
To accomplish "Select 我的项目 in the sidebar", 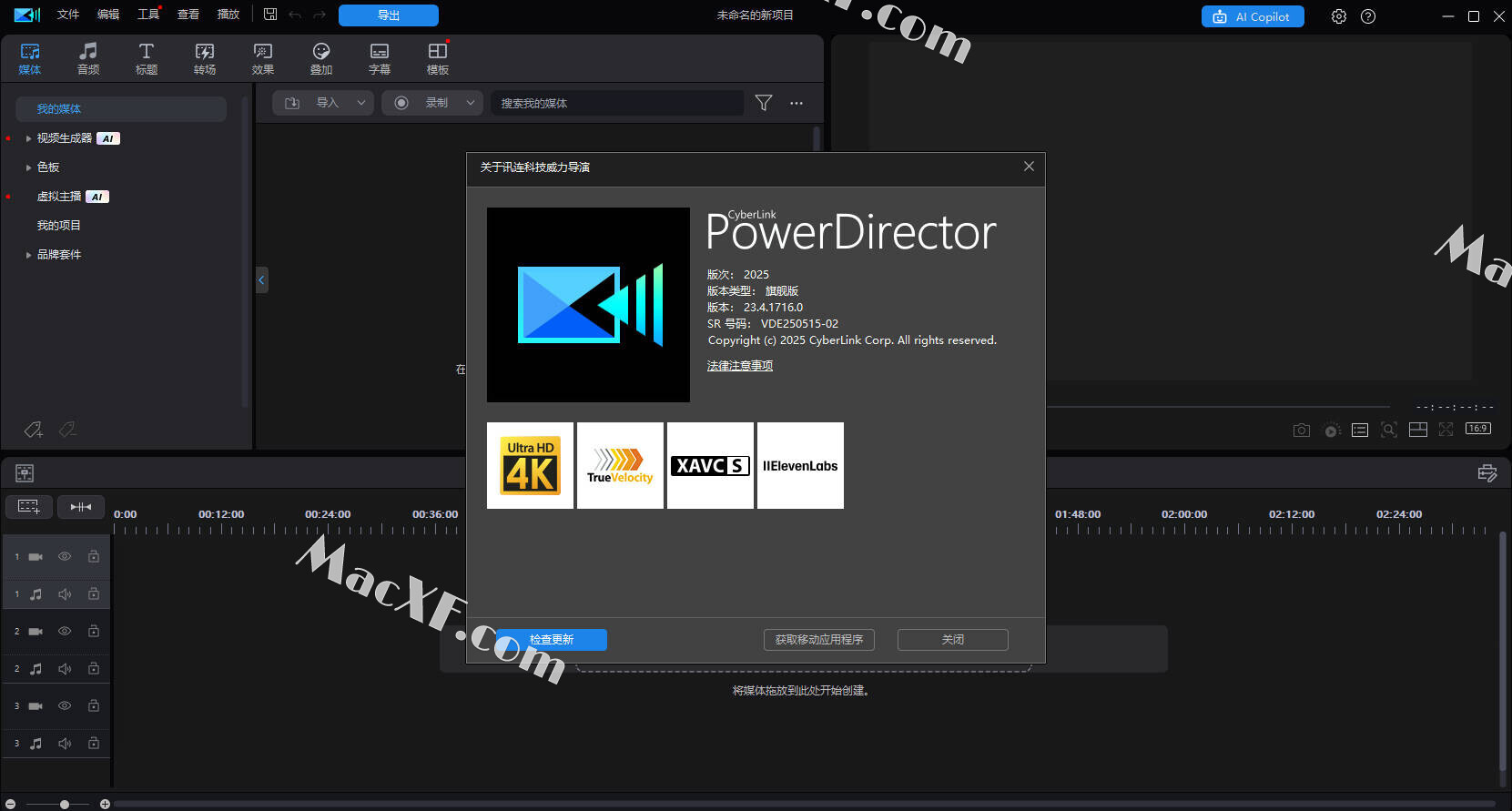I will click(x=59, y=226).
